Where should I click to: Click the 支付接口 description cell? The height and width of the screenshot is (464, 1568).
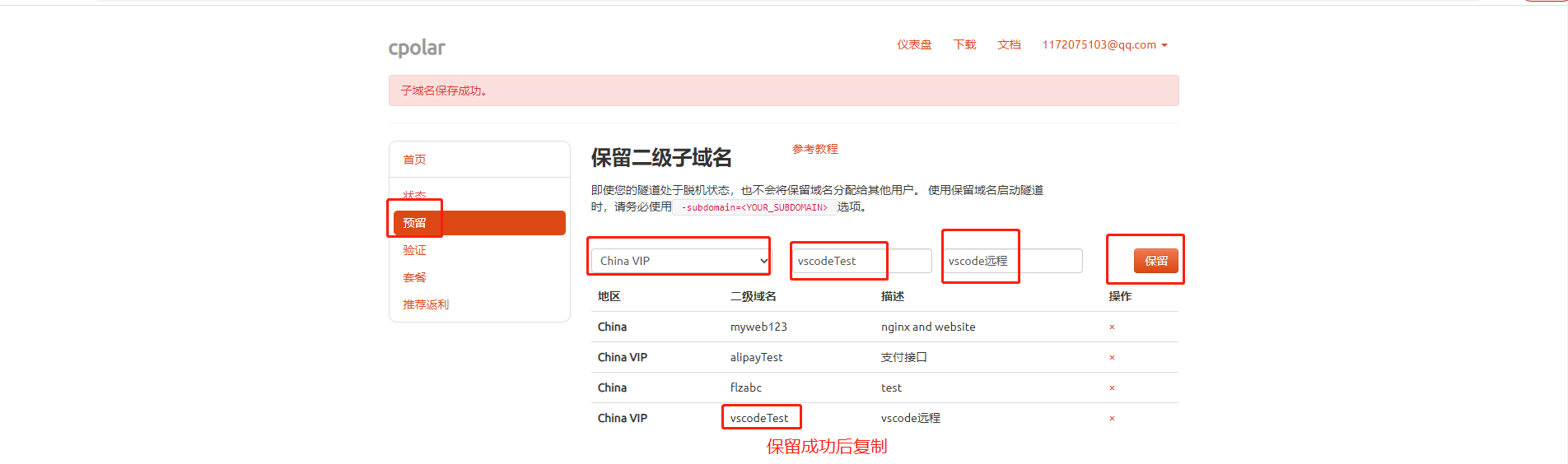(x=904, y=357)
